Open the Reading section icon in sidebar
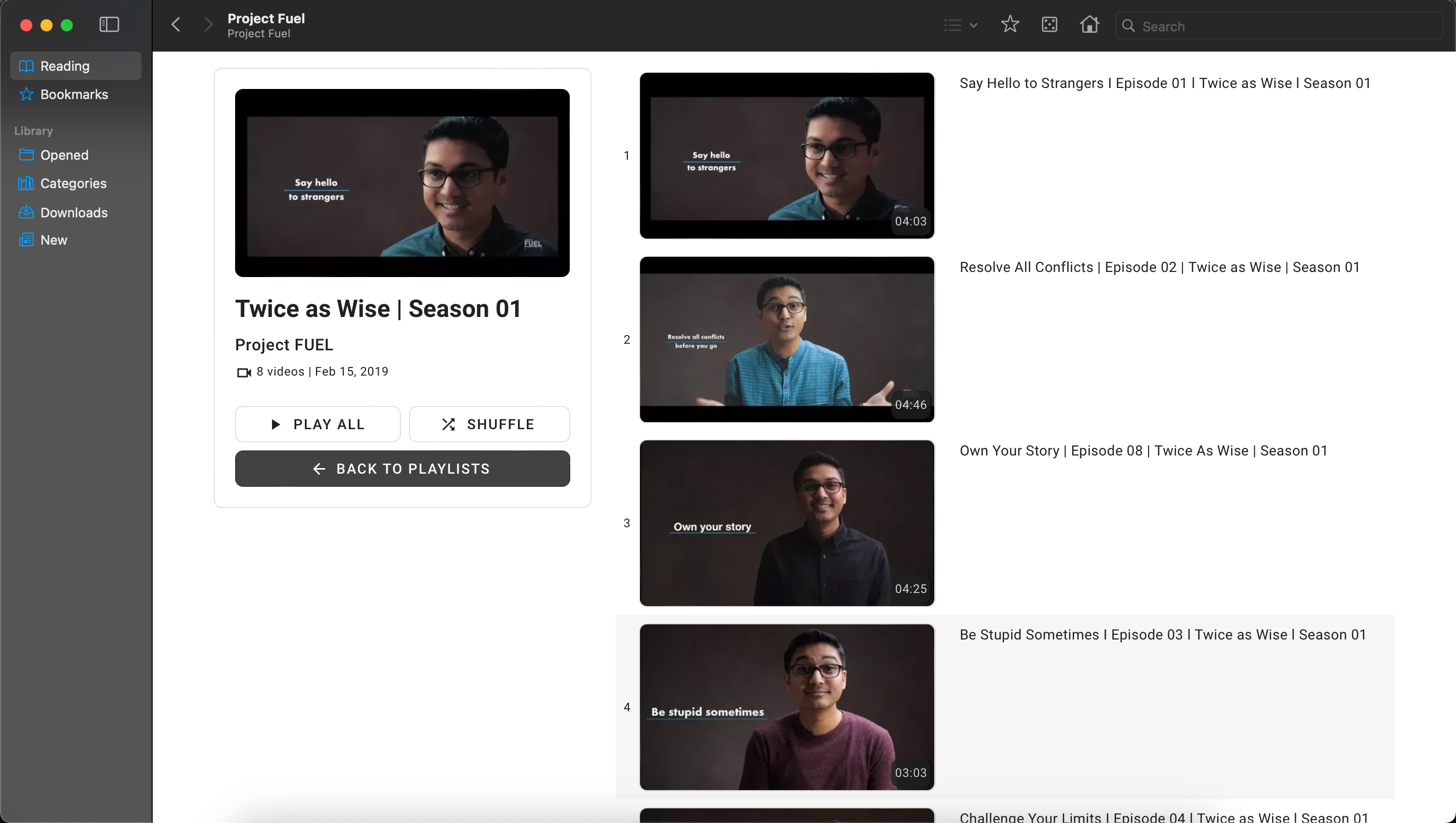The height and width of the screenshot is (823, 1456). 26,66
